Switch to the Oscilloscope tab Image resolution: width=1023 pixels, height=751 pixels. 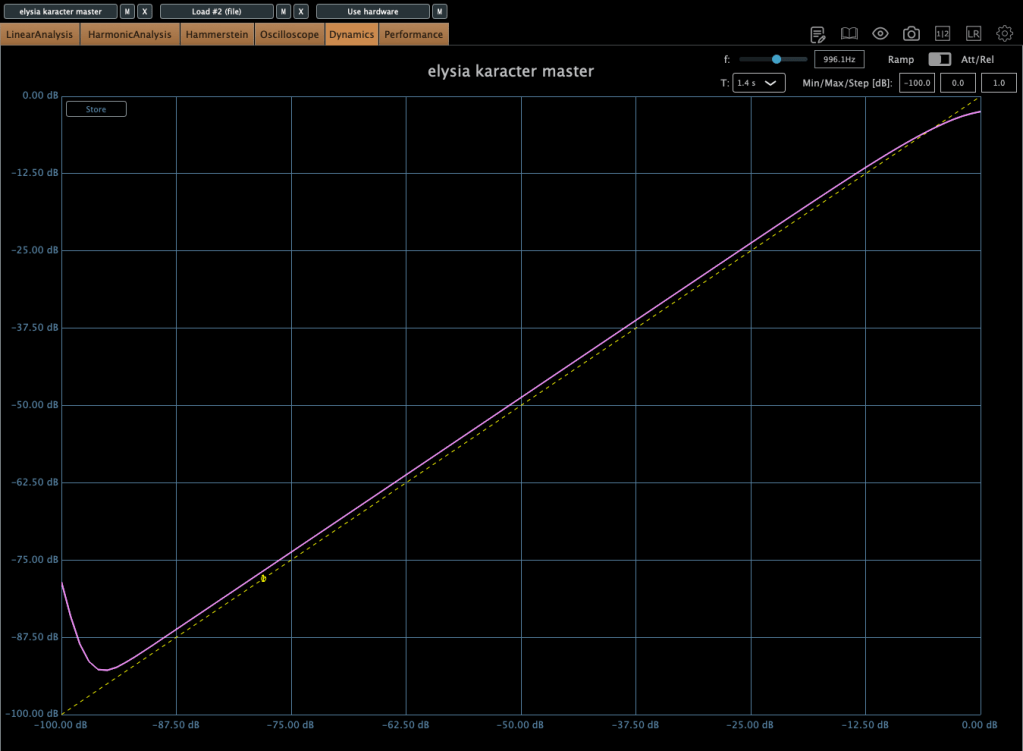(x=289, y=35)
